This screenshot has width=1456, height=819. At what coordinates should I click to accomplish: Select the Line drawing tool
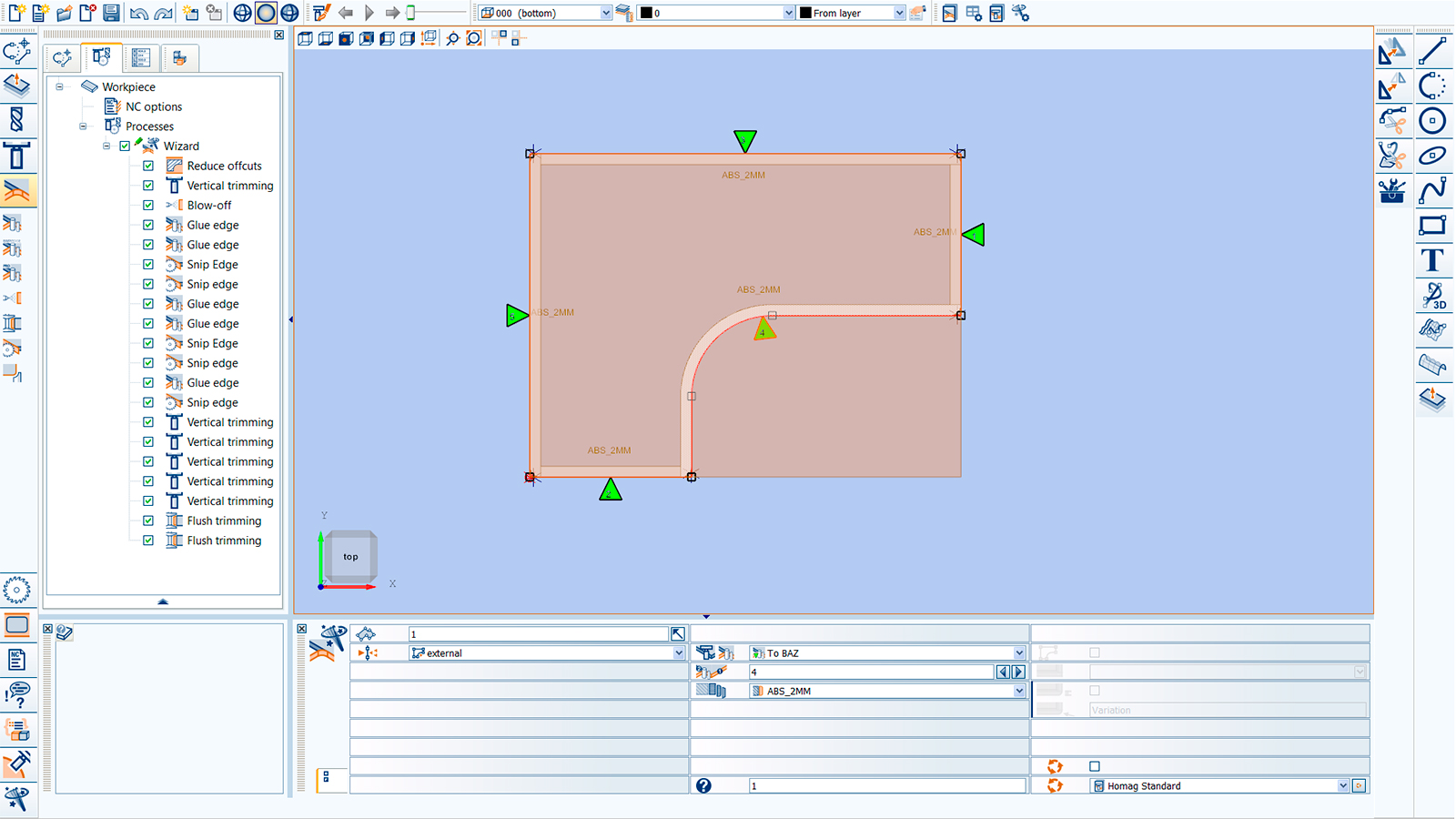click(1431, 52)
